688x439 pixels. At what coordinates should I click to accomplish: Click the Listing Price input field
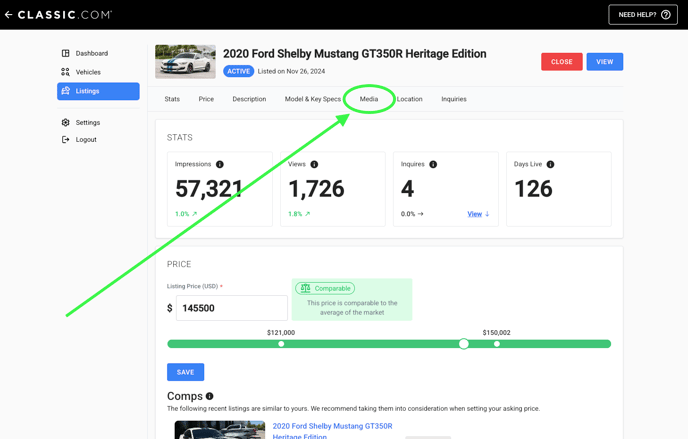pos(232,308)
